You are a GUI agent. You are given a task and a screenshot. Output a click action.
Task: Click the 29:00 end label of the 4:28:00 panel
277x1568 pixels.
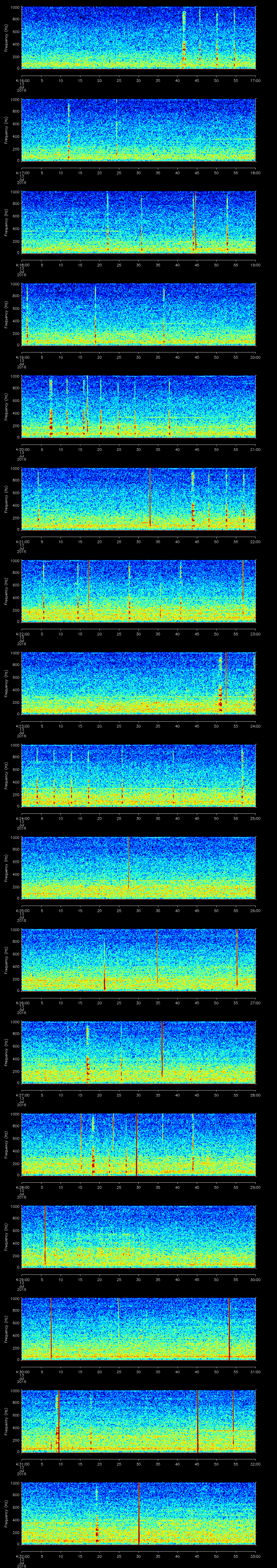pos(255,1187)
